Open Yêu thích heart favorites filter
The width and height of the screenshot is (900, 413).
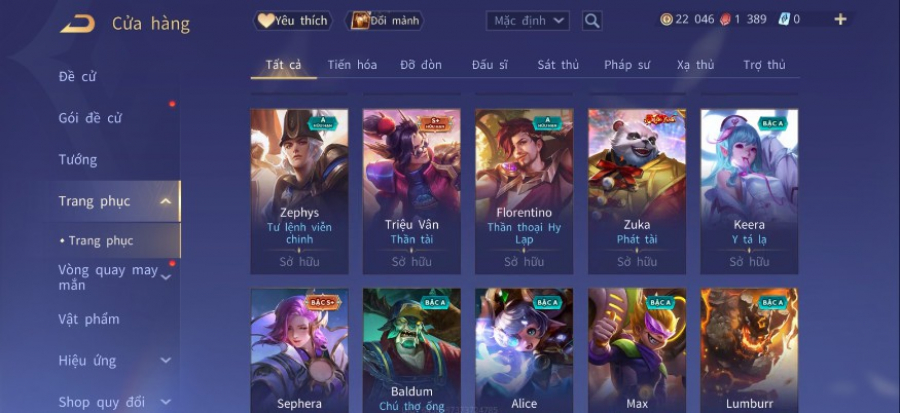point(293,21)
